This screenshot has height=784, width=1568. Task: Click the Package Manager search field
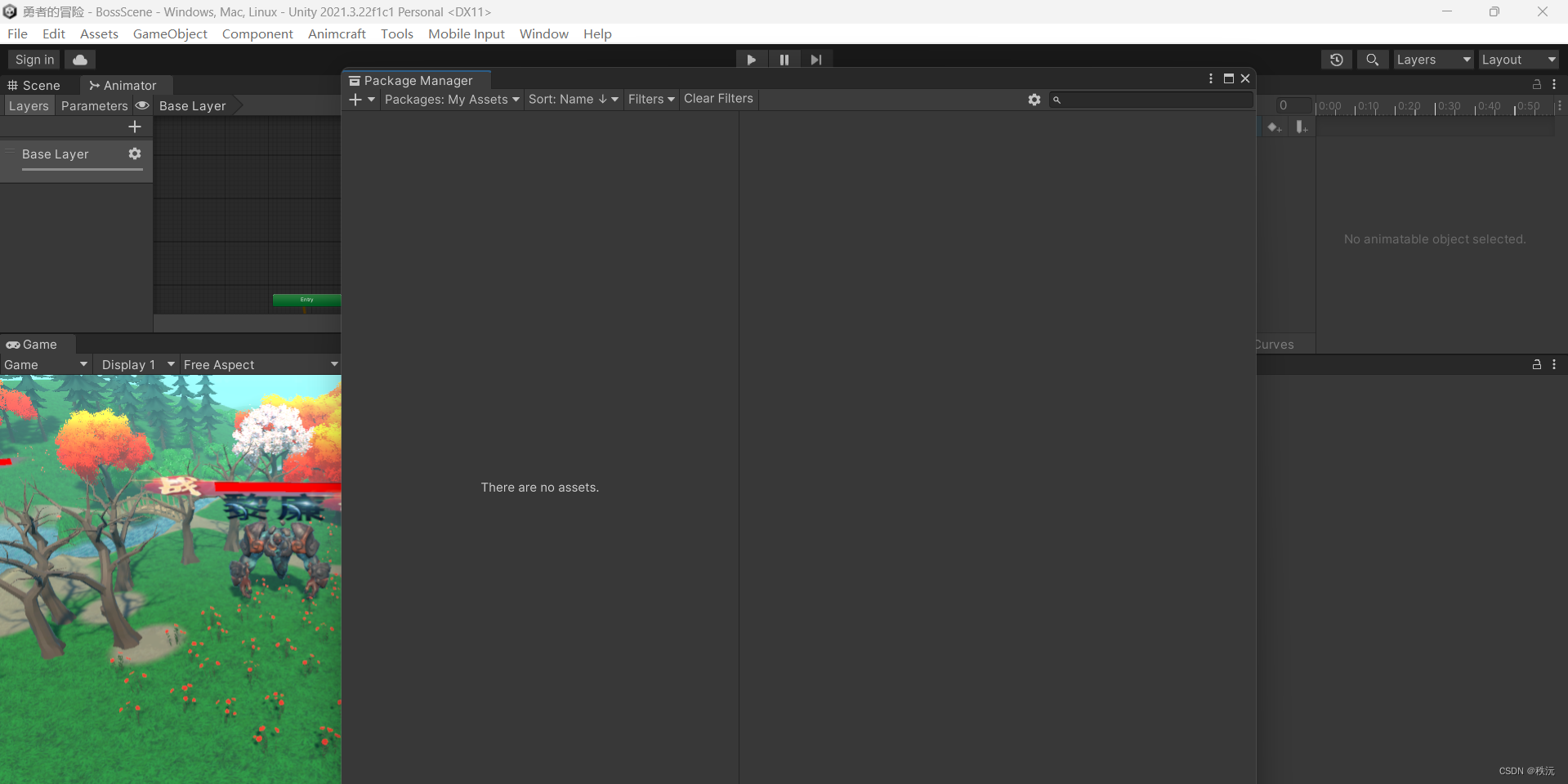click(x=1152, y=100)
